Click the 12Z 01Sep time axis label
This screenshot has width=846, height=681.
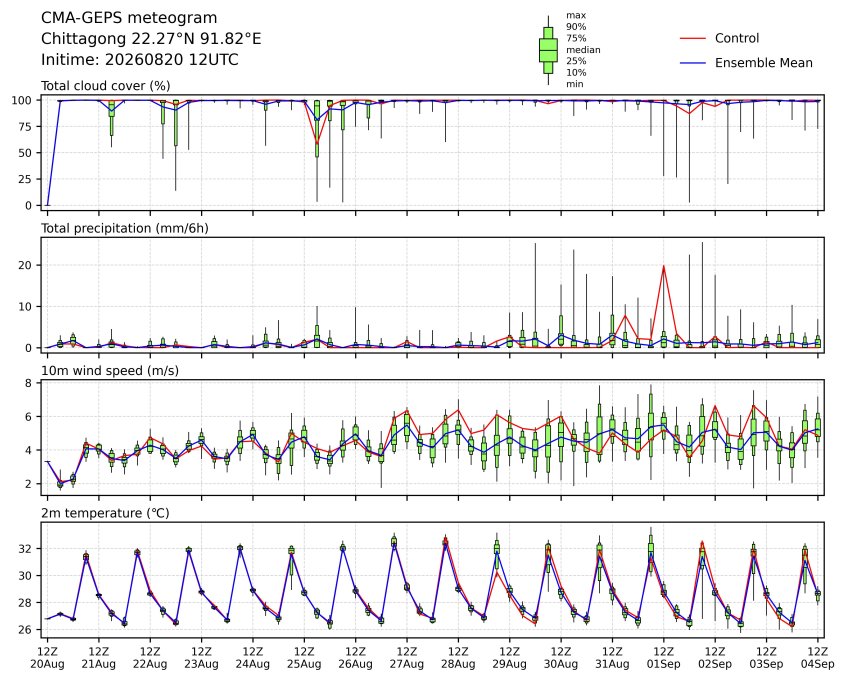click(x=663, y=658)
